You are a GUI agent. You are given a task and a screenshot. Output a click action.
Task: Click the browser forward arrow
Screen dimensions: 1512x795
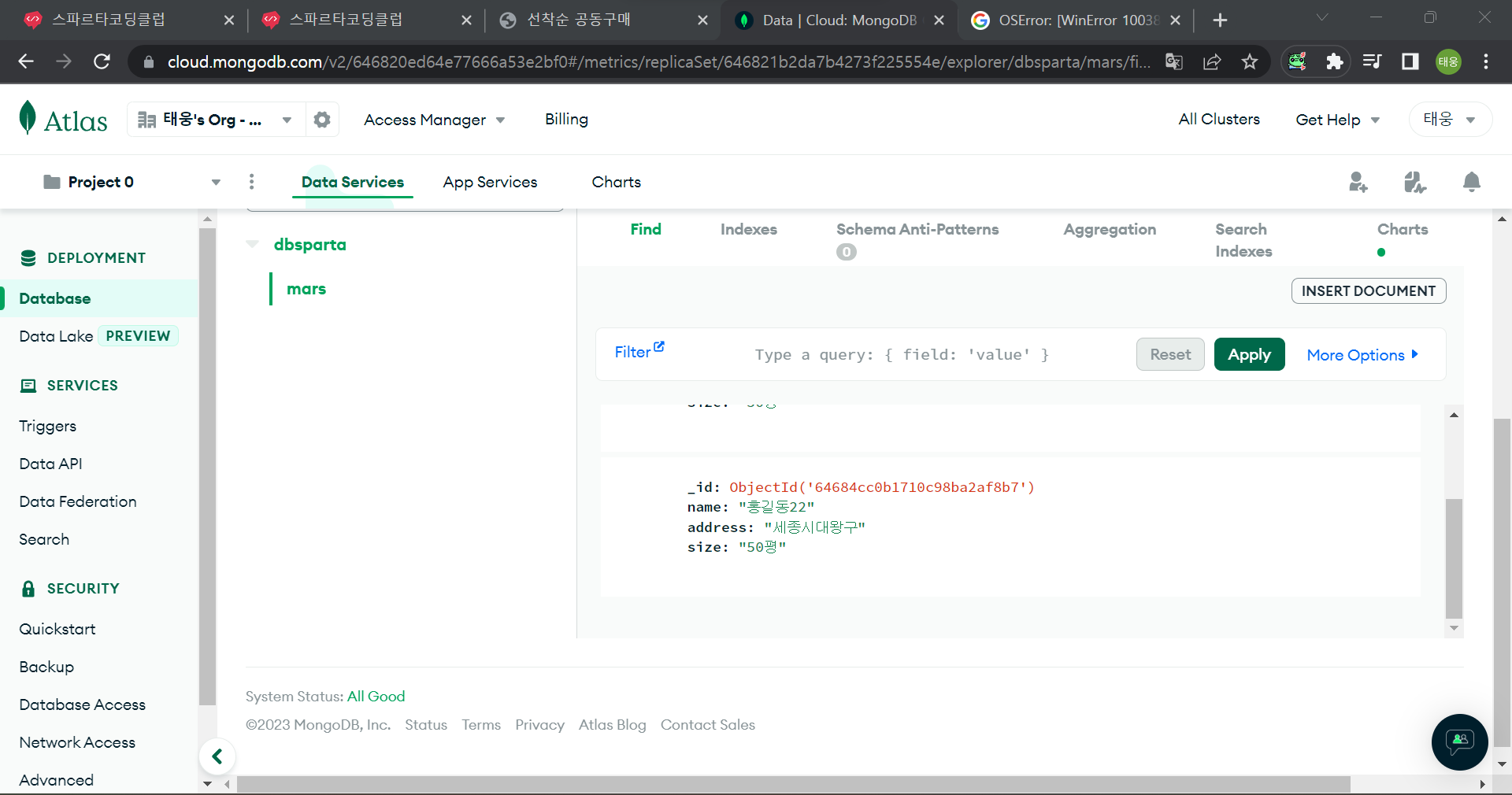point(64,61)
